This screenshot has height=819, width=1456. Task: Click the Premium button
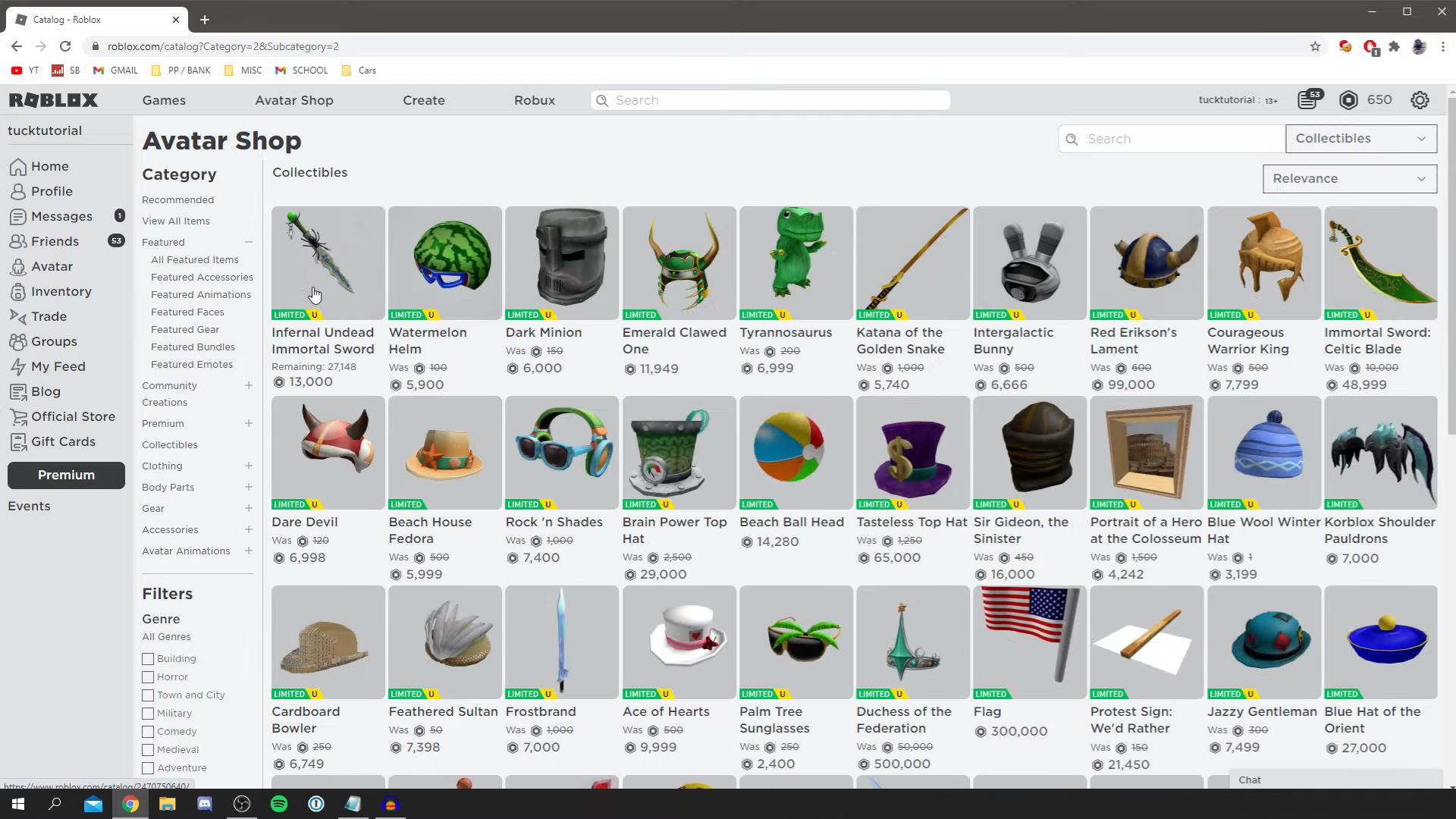click(x=66, y=475)
